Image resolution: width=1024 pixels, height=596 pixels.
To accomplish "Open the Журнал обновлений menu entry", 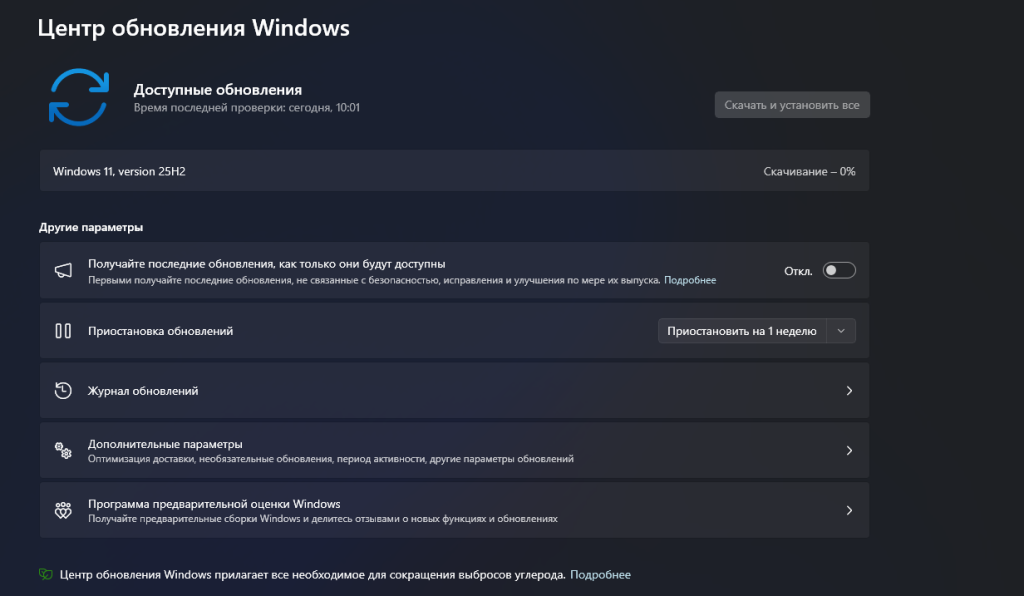I will pos(143,391).
